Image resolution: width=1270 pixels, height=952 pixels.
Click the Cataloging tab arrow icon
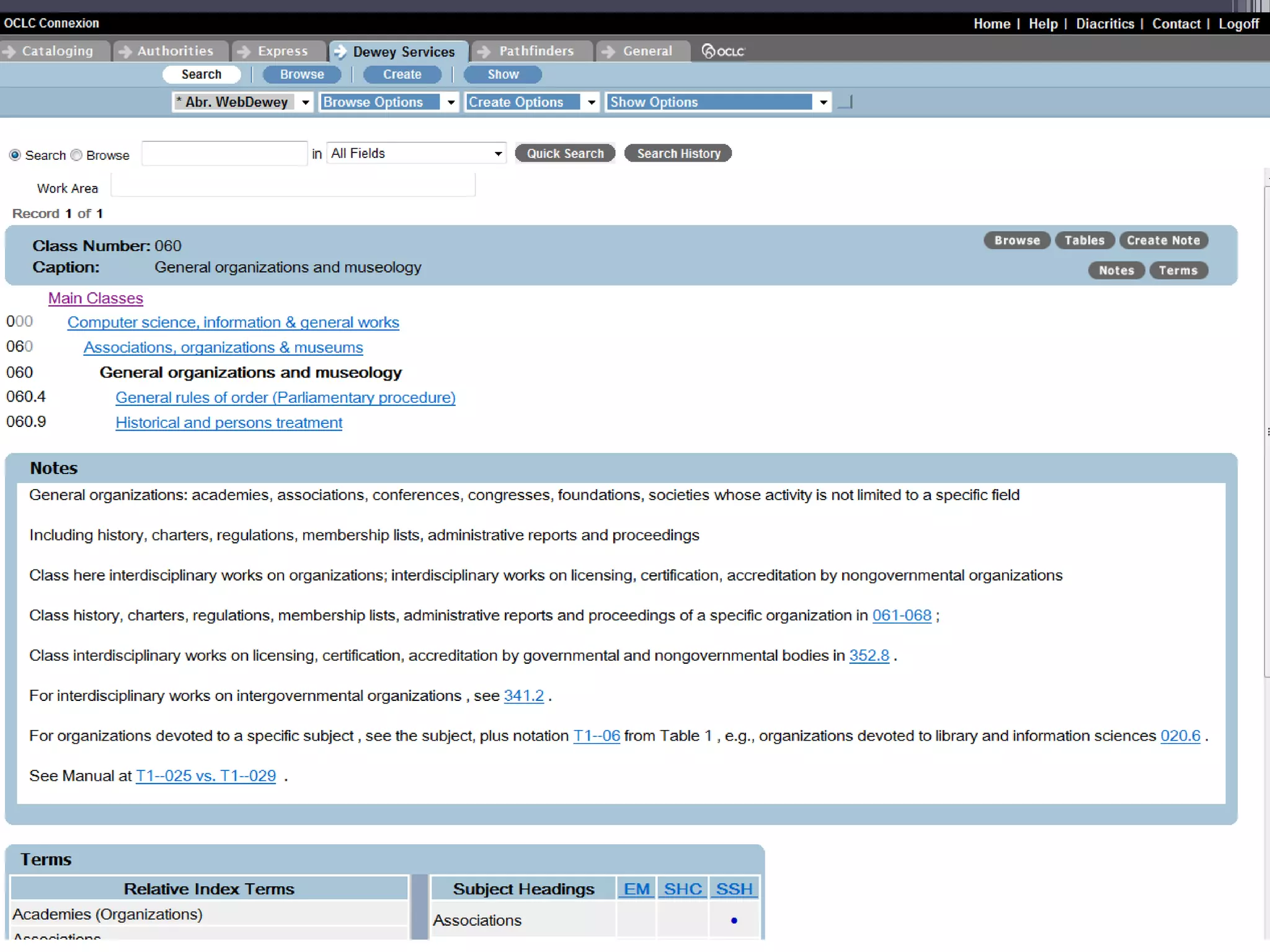click(9, 51)
